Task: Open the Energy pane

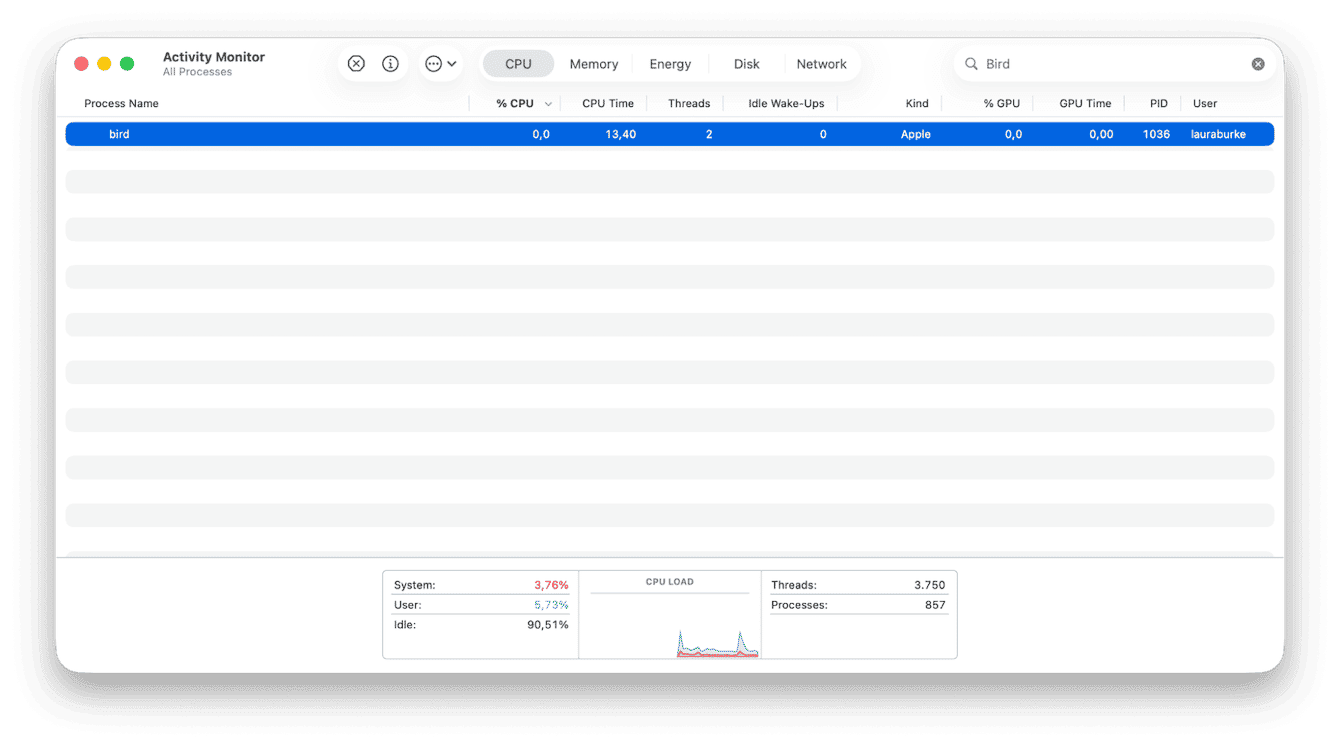Action: pyautogui.click(x=669, y=63)
